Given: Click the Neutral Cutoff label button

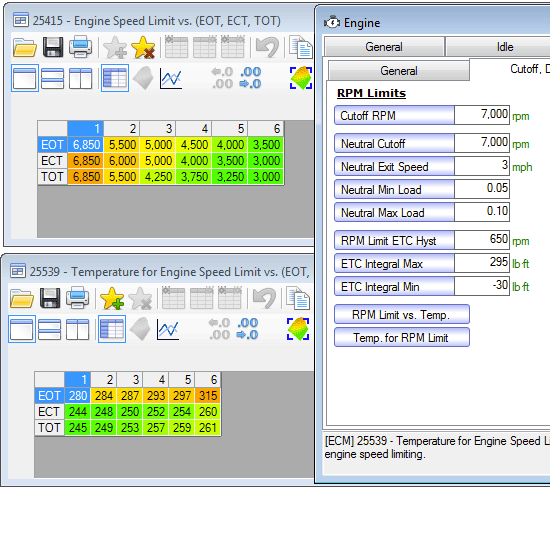Looking at the screenshot, I should (x=395, y=143).
